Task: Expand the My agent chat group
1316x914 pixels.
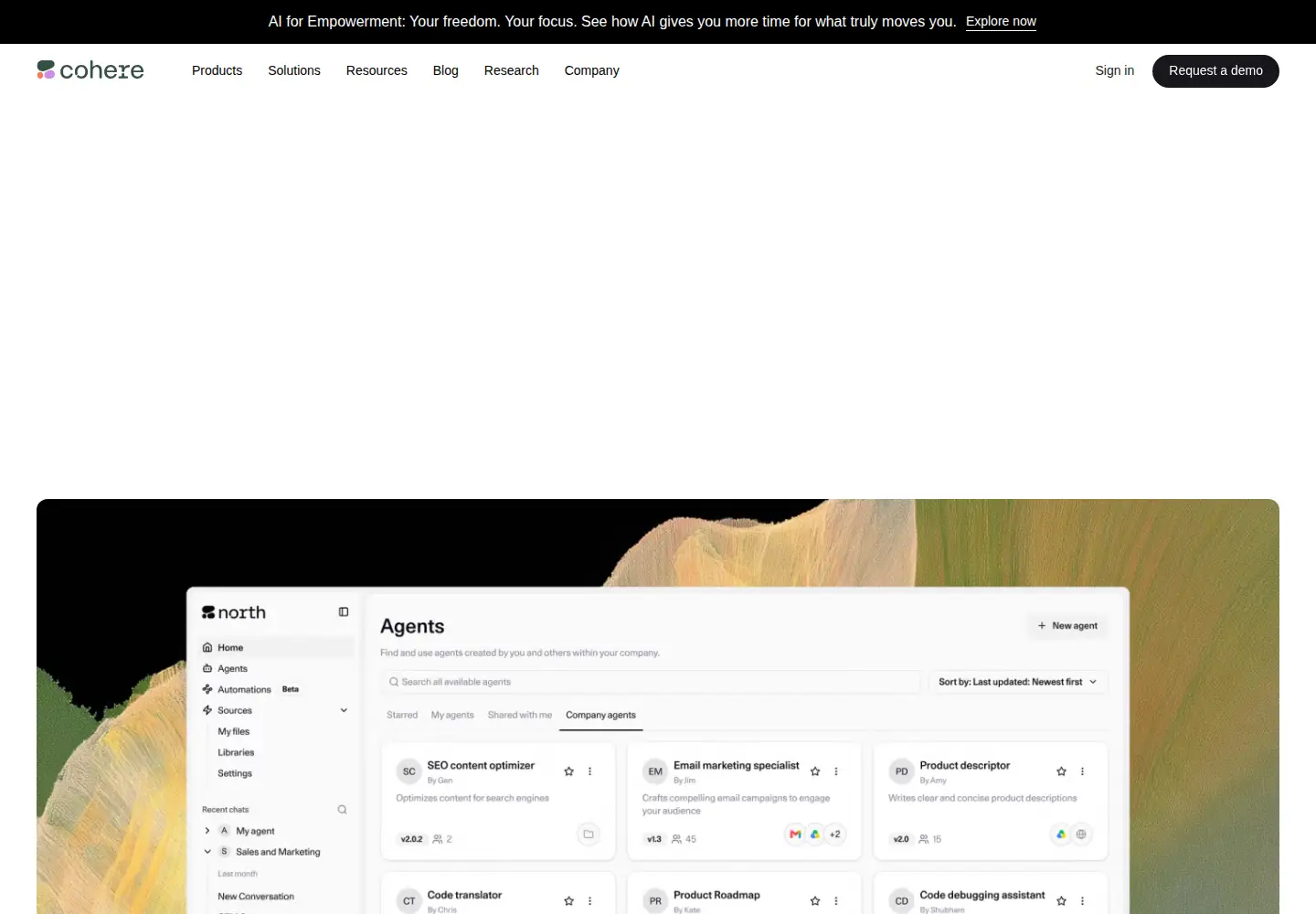Action: click(207, 831)
